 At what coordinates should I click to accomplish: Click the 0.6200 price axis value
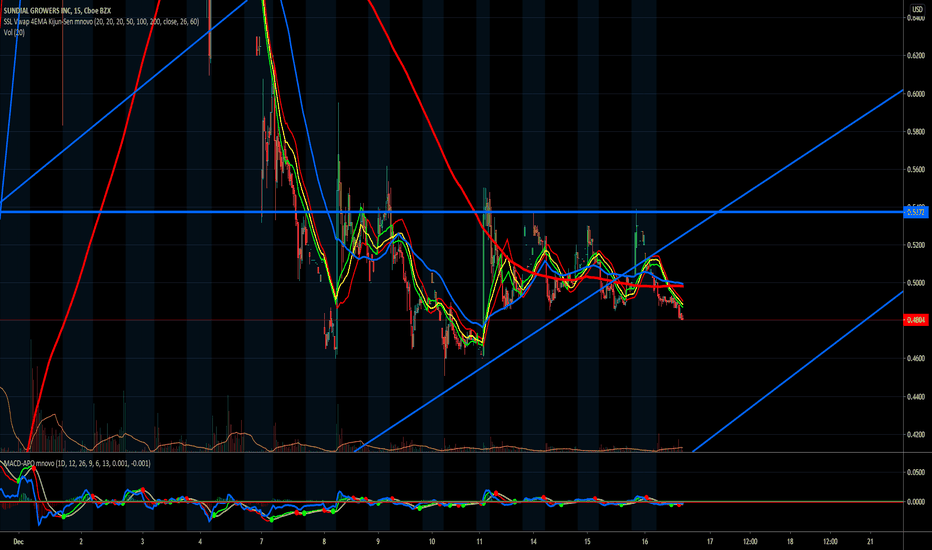[916, 56]
